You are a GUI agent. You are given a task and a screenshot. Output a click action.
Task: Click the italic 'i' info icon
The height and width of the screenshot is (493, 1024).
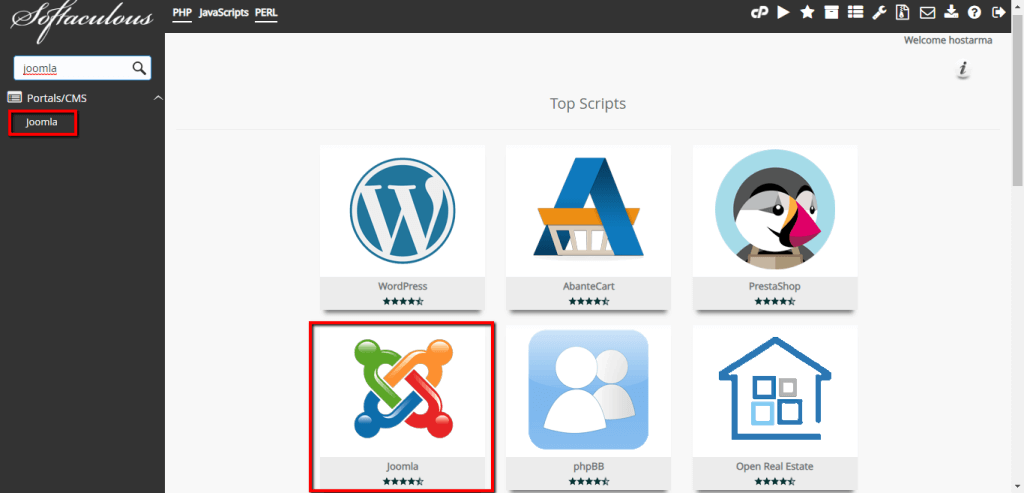click(963, 69)
